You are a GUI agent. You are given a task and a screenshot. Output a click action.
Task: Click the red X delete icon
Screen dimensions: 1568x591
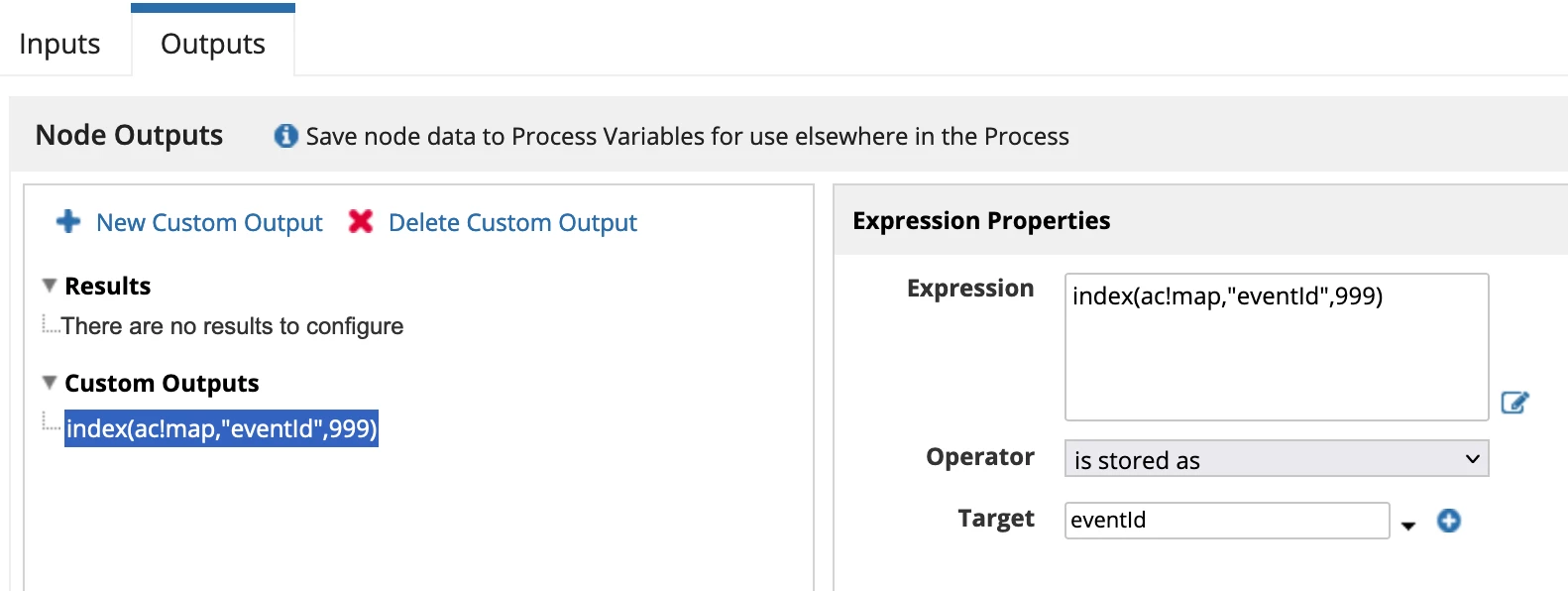point(361,221)
